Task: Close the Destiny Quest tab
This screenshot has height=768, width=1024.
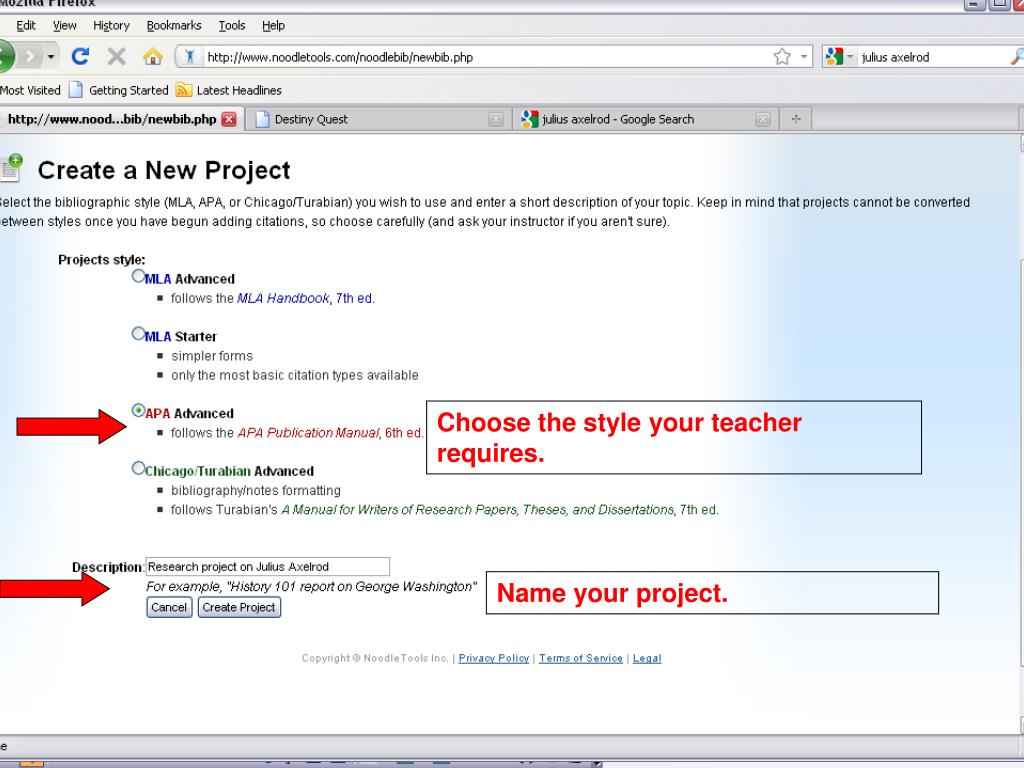Action: pos(496,120)
